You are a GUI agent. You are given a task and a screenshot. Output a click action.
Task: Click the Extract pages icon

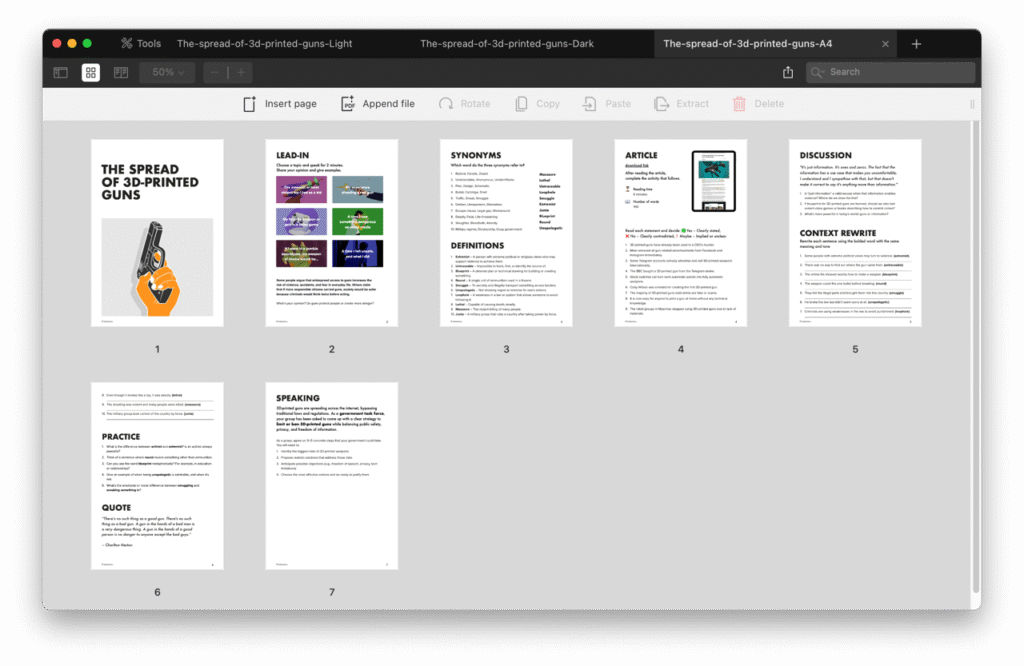(661, 104)
